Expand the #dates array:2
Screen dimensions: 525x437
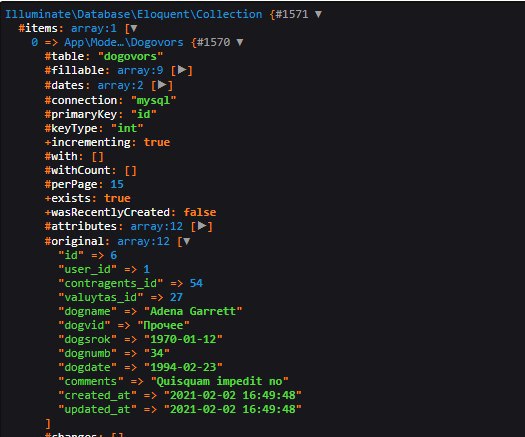coord(162,85)
